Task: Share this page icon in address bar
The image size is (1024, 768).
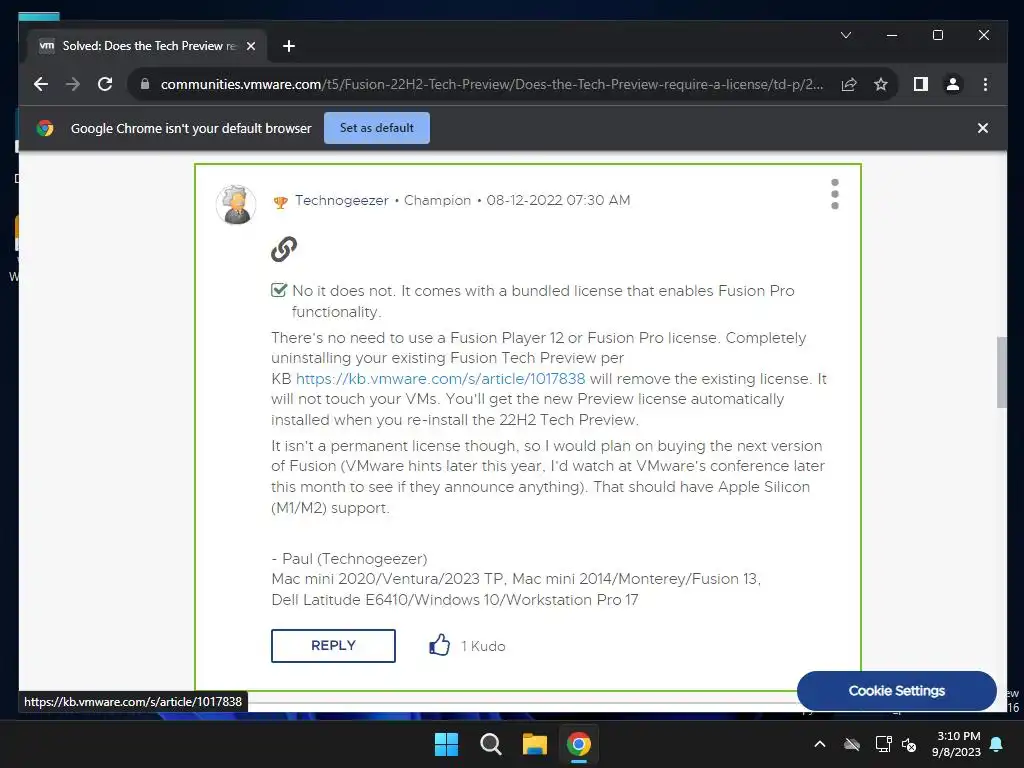Action: pyautogui.click(x=849, y=84)
